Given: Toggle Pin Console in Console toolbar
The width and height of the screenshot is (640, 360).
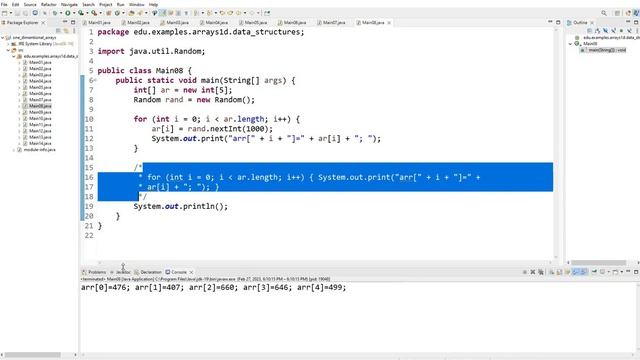Looking at the screenshot, I should pyautogui.click(x=594, y=272).
